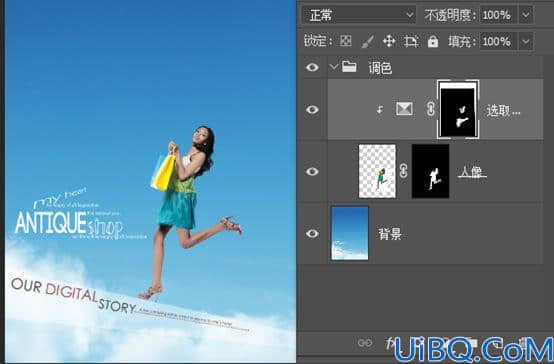Click the fill value field showing 100%

(x=497, y=42)
